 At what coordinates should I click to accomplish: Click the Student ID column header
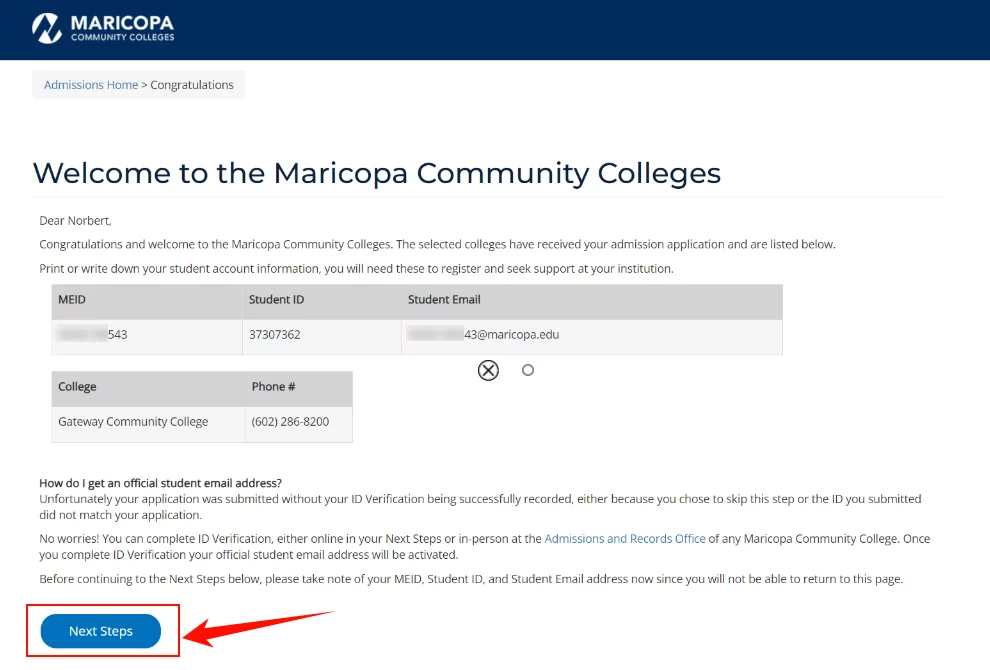[x=277, y=299]
